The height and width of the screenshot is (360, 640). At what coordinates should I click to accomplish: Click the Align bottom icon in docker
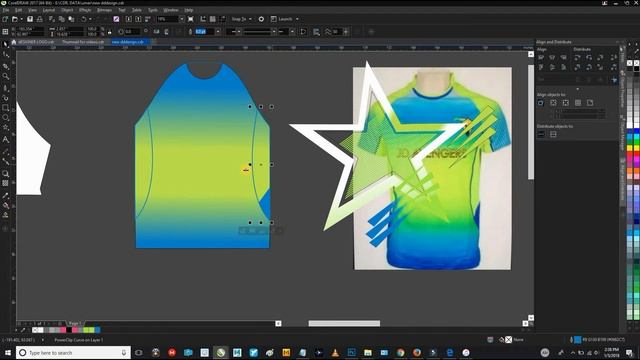(x=564, y=67)
